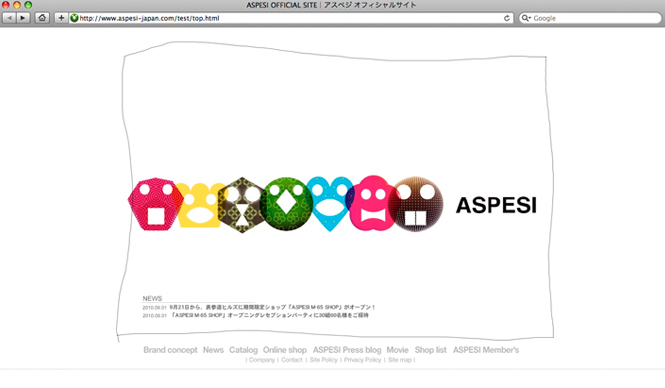Image resolution: width=665 pixels, height=388 pixels.
Task: Zoom the window with green button
Action: point(28,5)
